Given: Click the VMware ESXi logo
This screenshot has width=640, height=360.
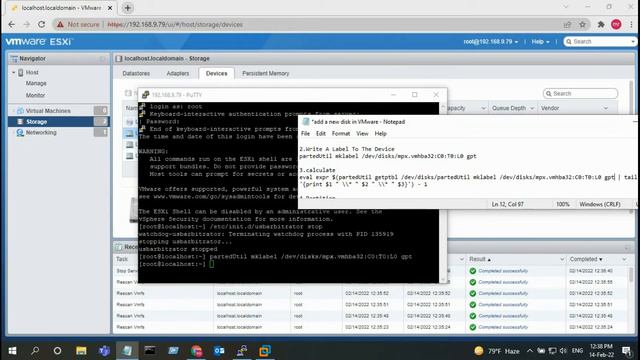Looking at the screenshot, I should (39, 42).
